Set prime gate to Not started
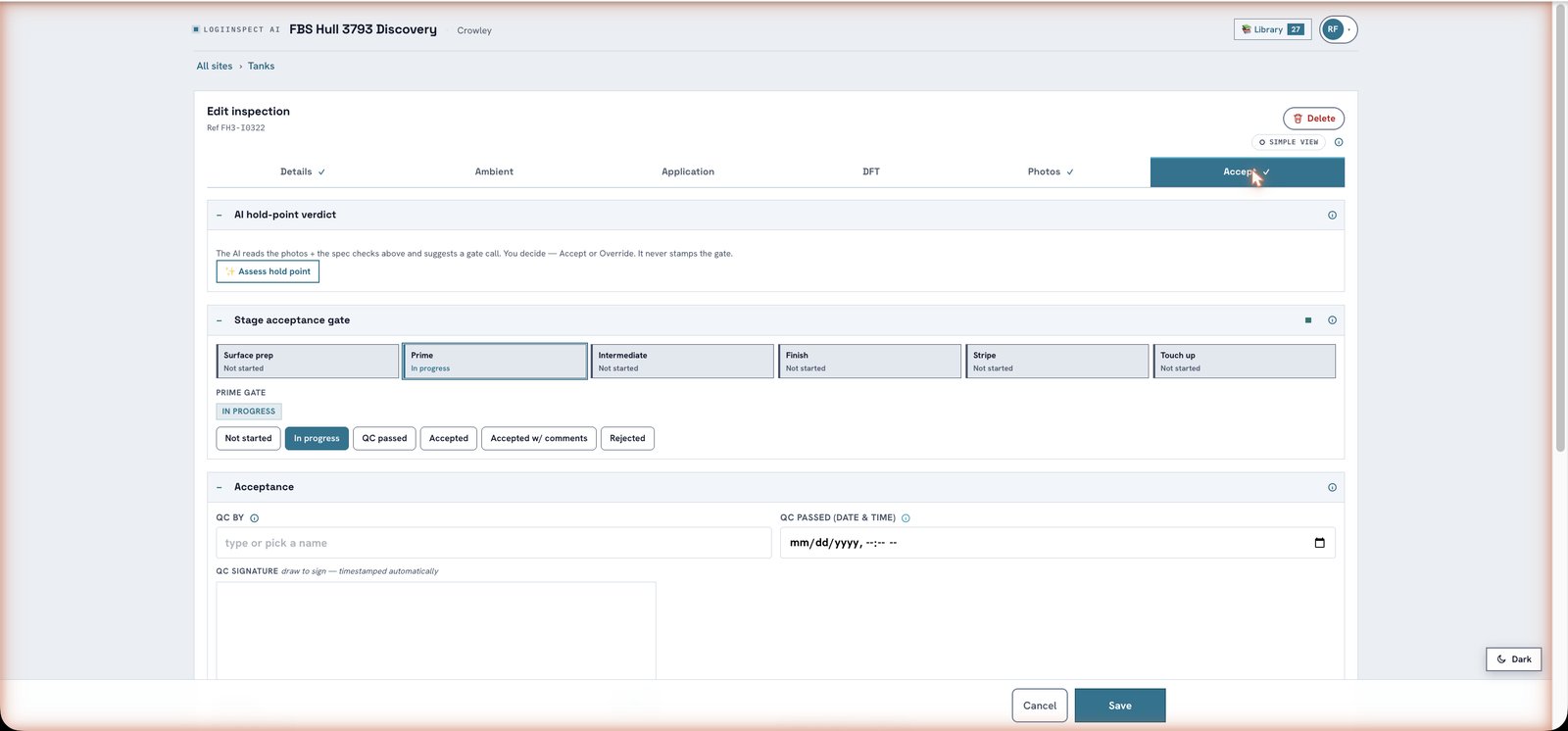This screenshot has width=1568, height=731. click(x=248, y=438)
